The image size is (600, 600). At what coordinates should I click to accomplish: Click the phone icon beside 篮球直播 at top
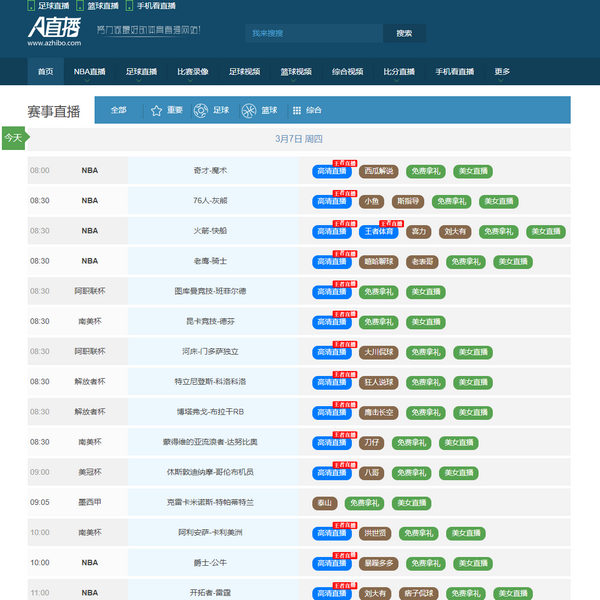pyautogui.click(x=80, y=6)
